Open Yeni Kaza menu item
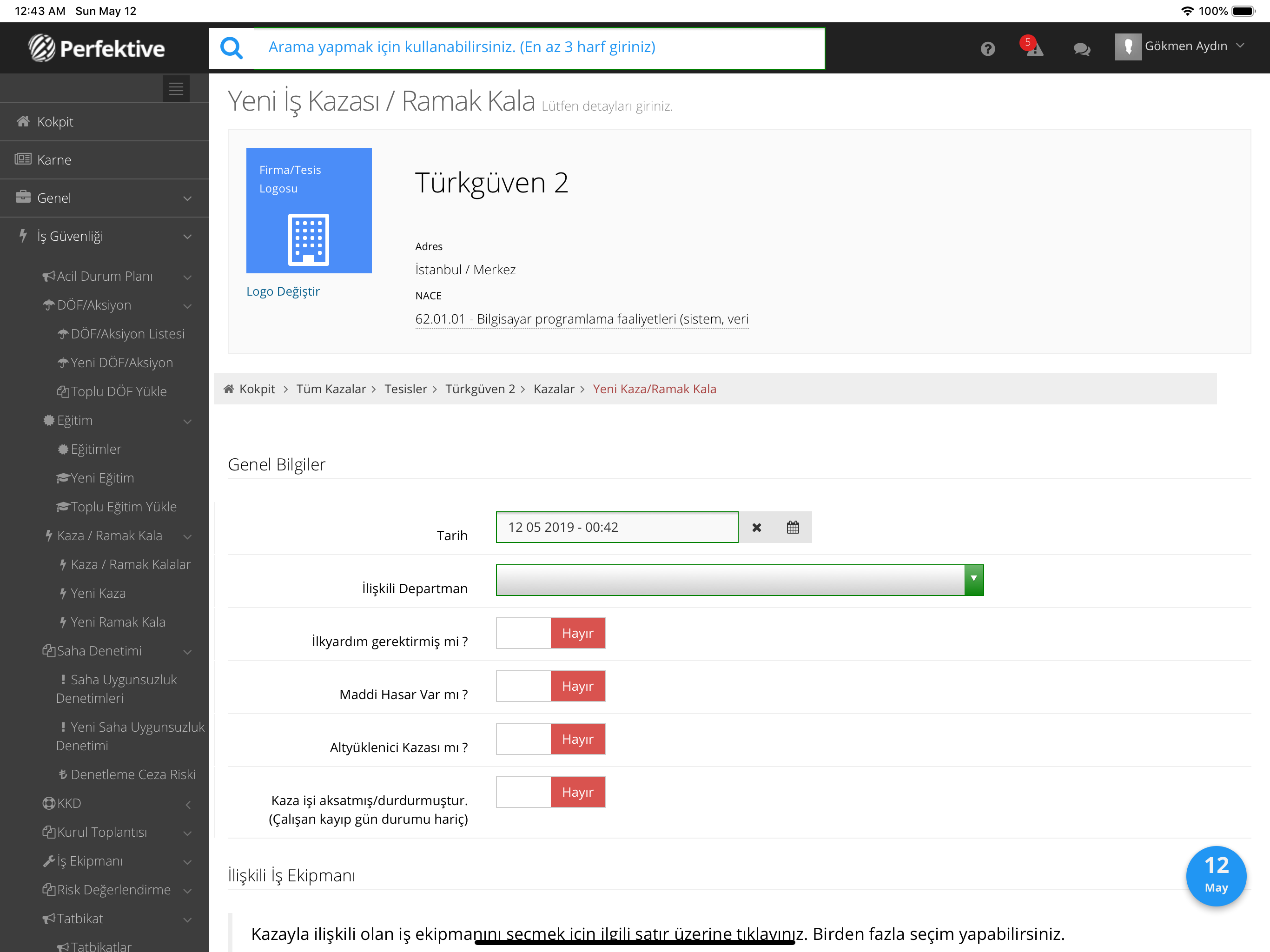Screen dimensions: 1270x952 tap(92, 593)
